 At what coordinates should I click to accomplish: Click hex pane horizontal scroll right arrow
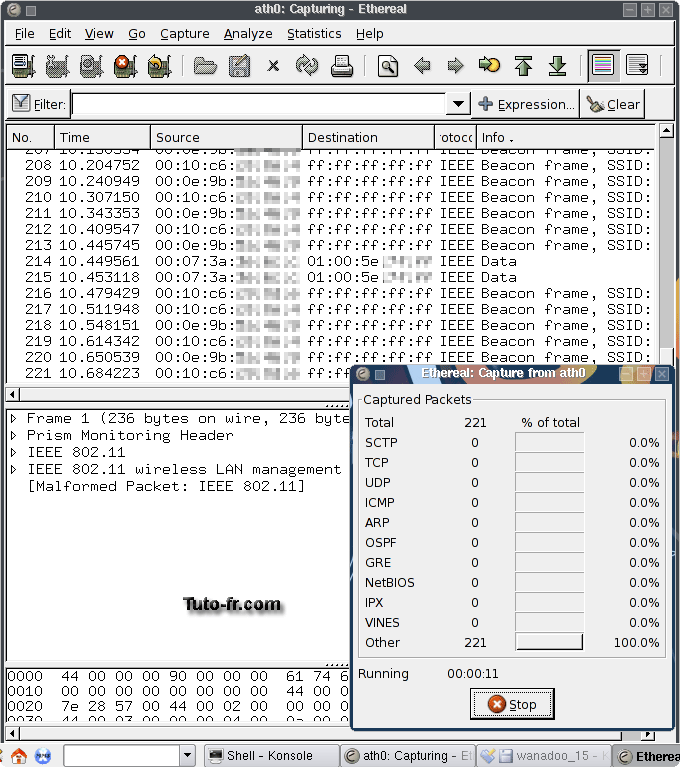(x=648, y=734)
